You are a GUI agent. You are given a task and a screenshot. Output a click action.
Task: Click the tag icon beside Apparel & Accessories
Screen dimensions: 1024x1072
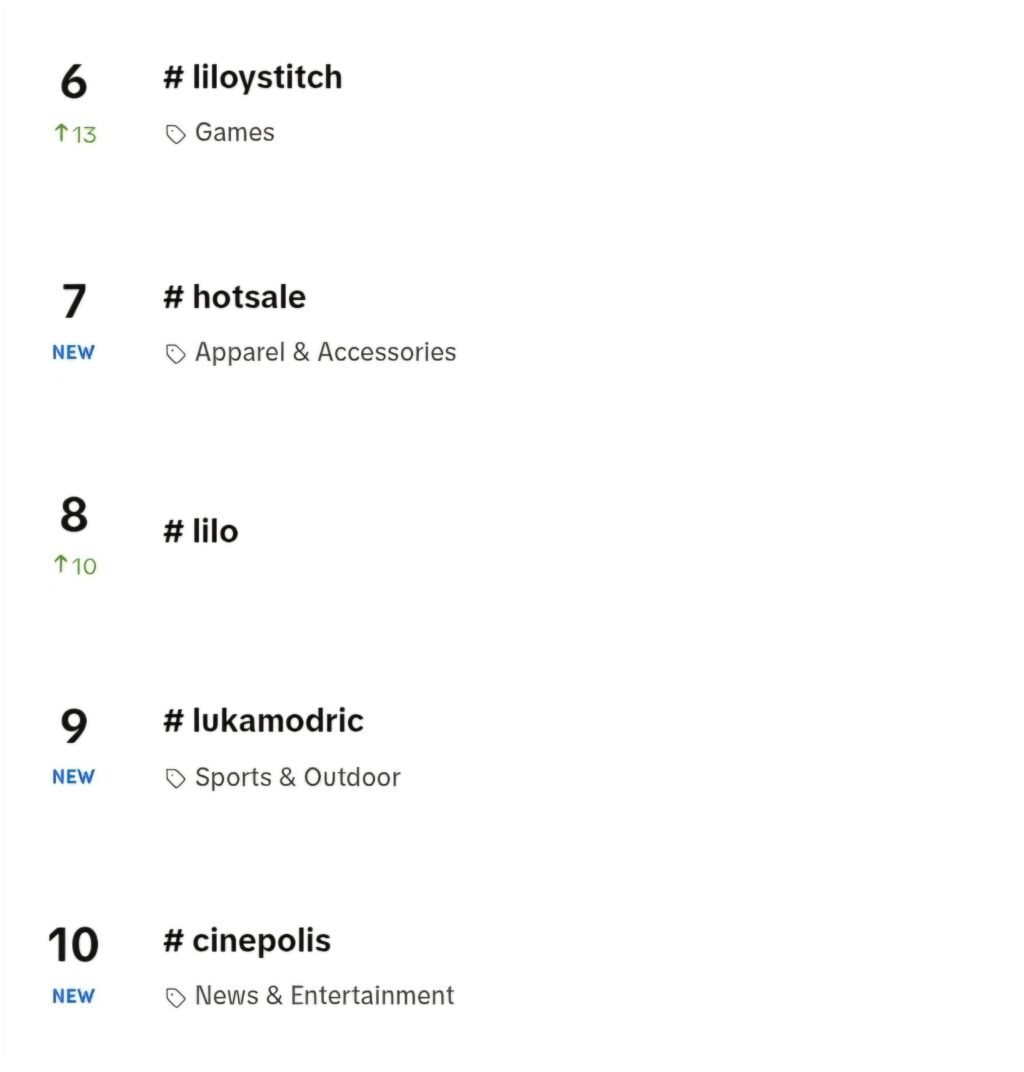[176, 353]
